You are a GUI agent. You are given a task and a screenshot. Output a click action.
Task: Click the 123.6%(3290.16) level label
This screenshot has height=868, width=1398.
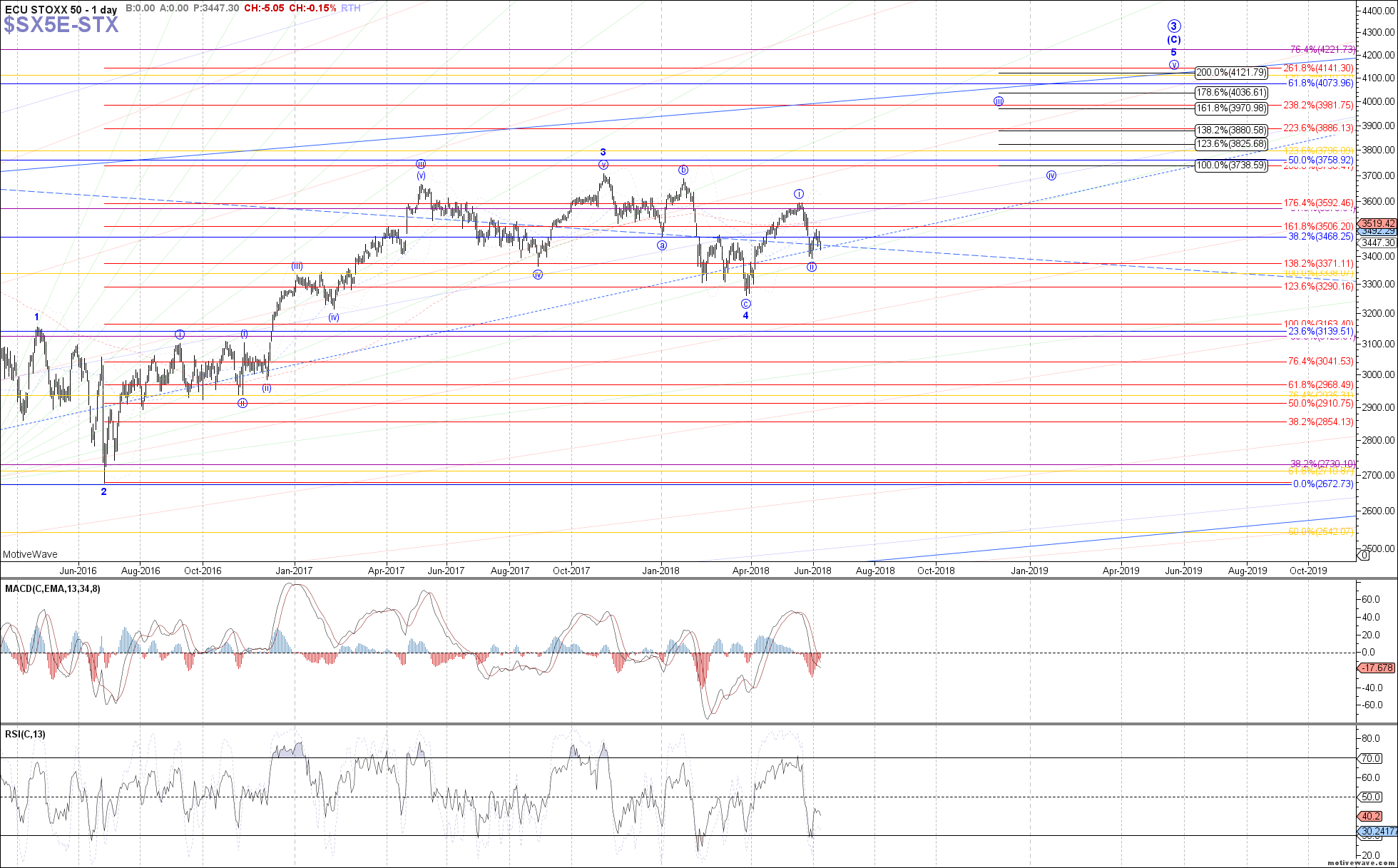pyautogui.click(x=1318, y=287)
